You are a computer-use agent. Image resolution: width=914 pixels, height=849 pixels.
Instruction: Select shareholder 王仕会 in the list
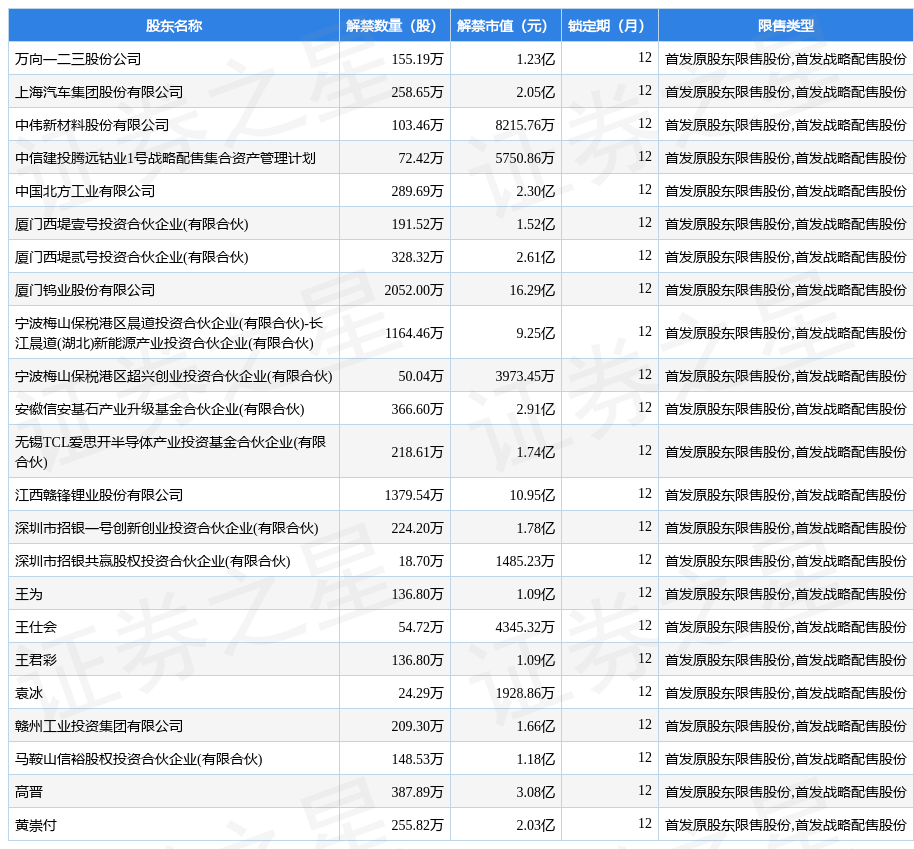[x=36, y=627]
